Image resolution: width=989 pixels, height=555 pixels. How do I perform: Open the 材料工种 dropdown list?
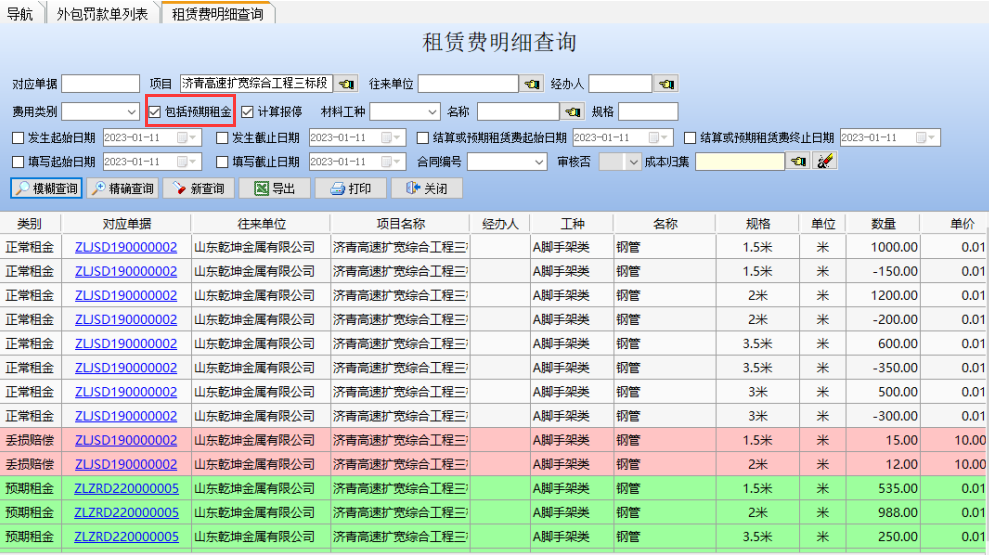tap(433, 112)
